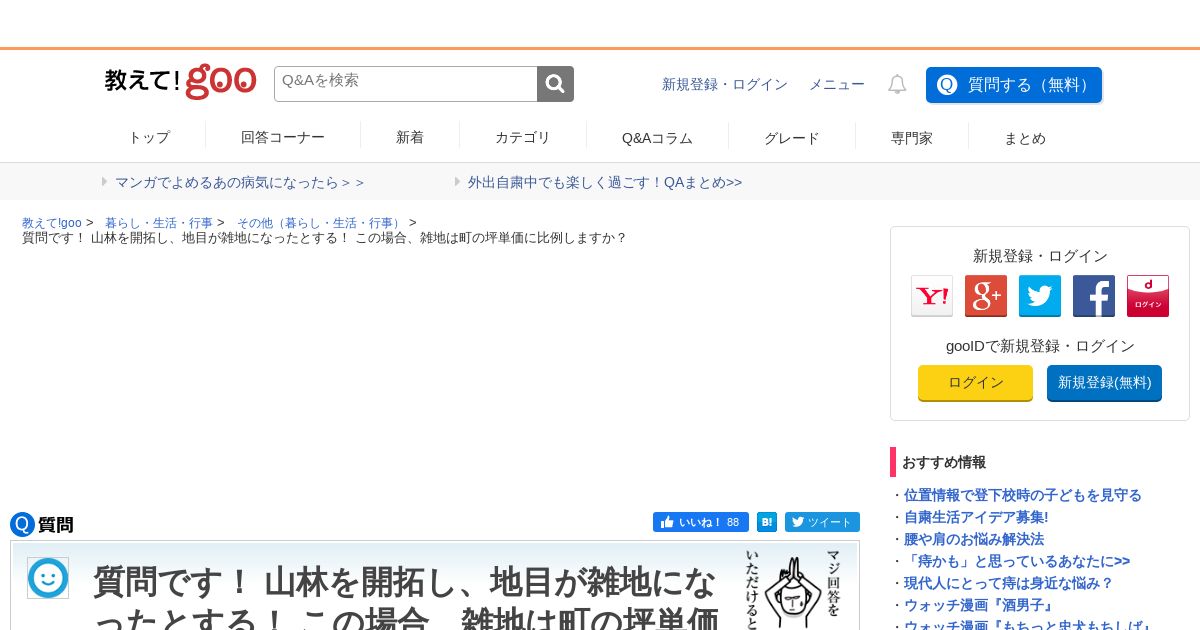Click 新規登録・ログイン header link

(x=725, y=85)
